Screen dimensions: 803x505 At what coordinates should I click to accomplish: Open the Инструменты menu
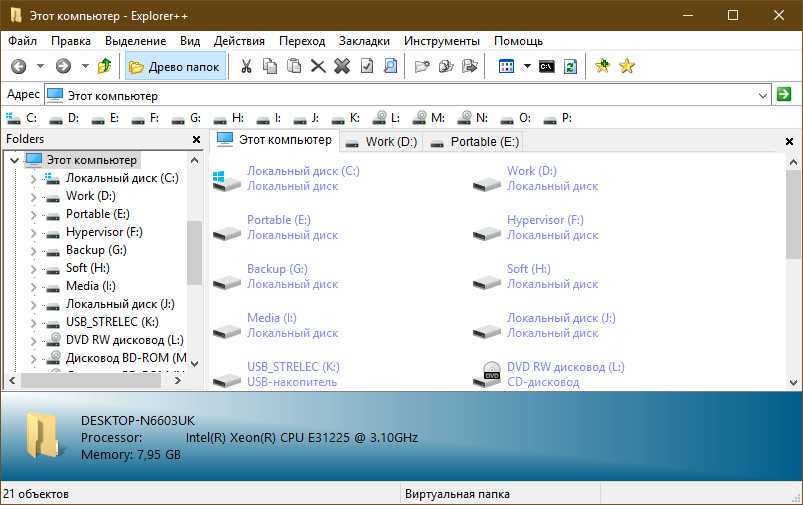[x=442, y=41]
